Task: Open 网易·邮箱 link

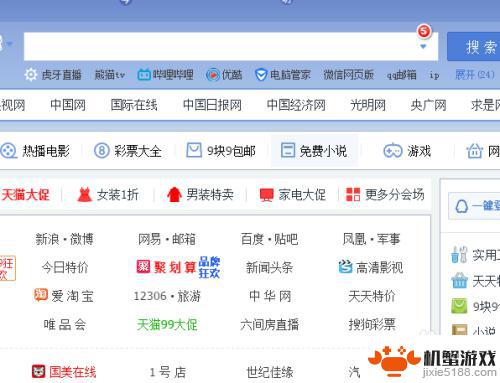Action: 167,239
